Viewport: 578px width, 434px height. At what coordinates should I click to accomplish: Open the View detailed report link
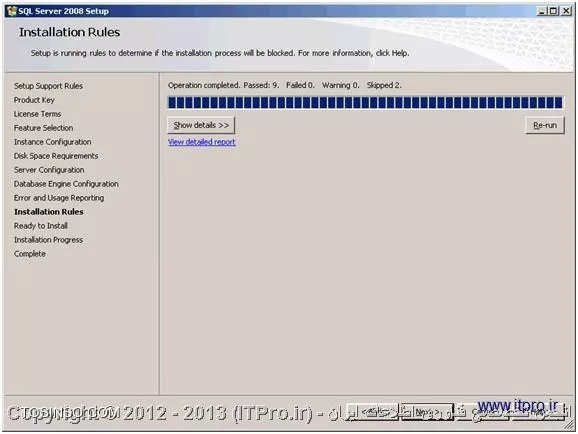(202, 142)
